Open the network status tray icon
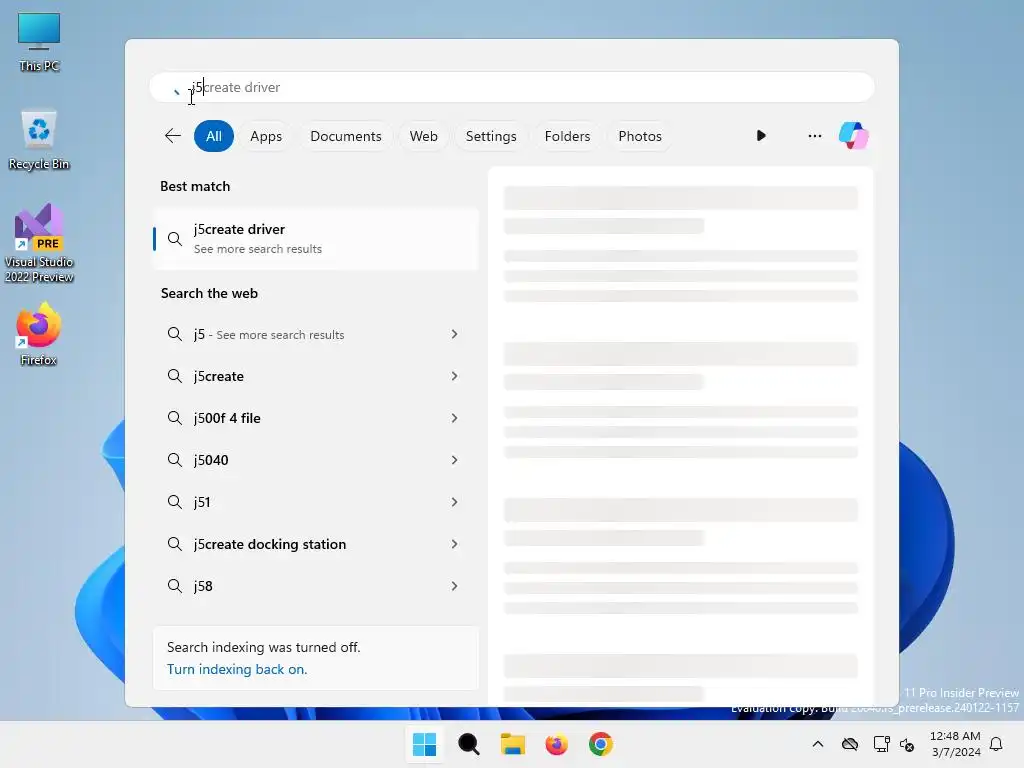The width and height of the screenshot is (1024, 768). coord(881,744)
